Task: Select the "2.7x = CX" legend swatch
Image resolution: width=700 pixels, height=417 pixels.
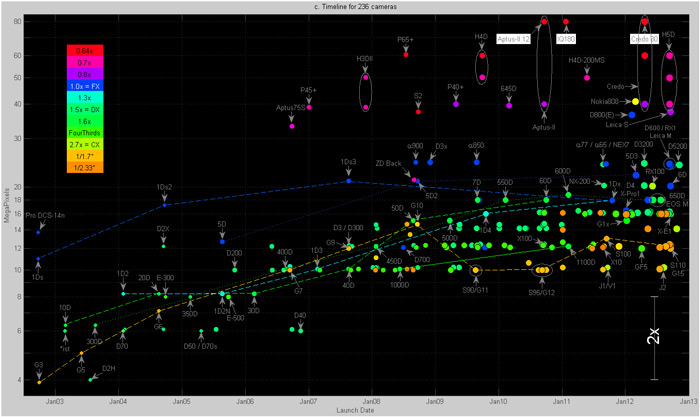Action: point(85,144)
